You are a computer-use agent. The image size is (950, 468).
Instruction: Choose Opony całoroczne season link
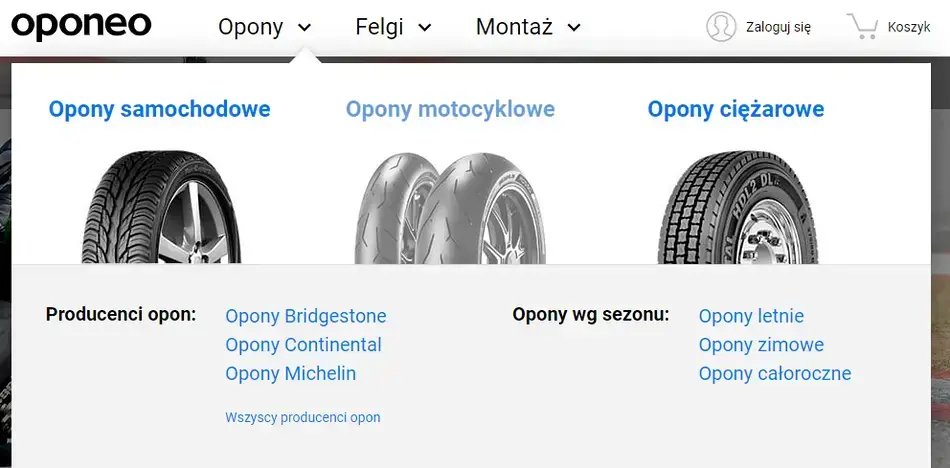[x=775, y=374]
